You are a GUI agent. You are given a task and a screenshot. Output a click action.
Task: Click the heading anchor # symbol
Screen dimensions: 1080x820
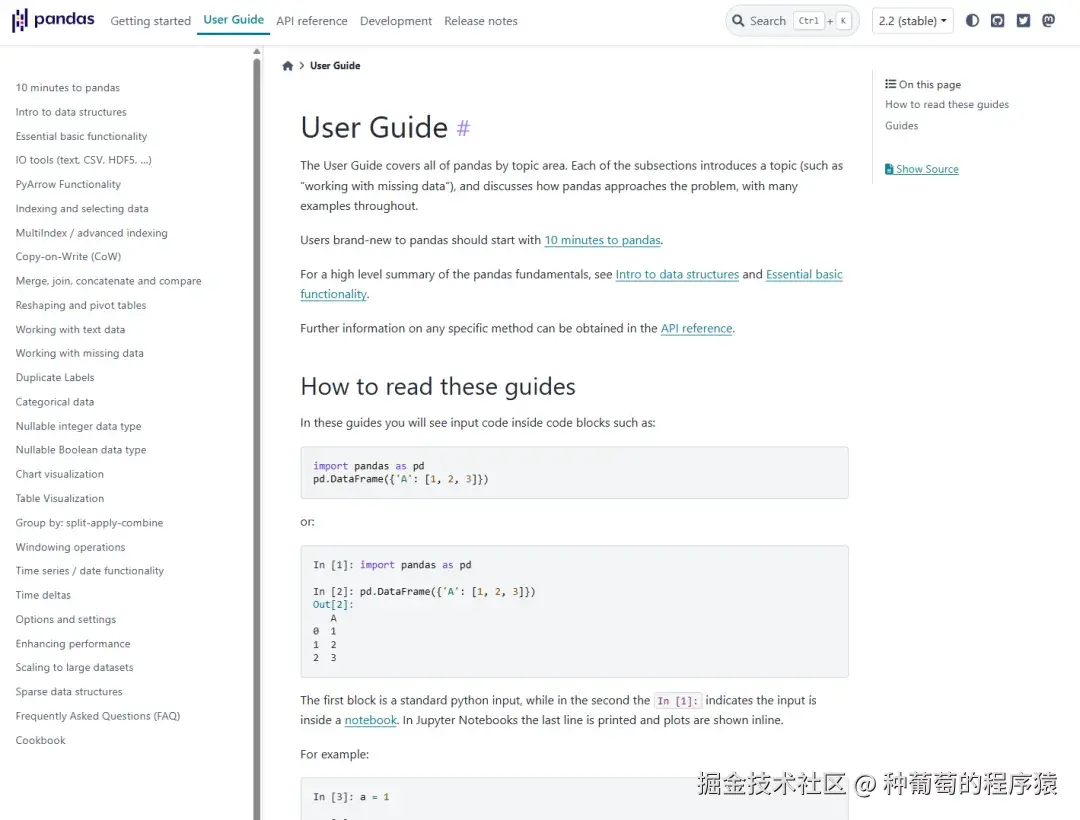click(x=463, y=128)
